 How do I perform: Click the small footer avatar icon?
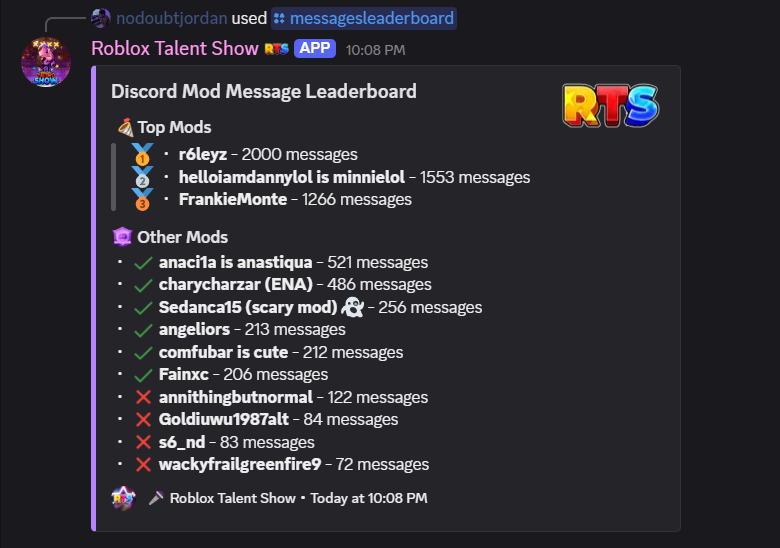pyautogui.click(x=123, y=498)
